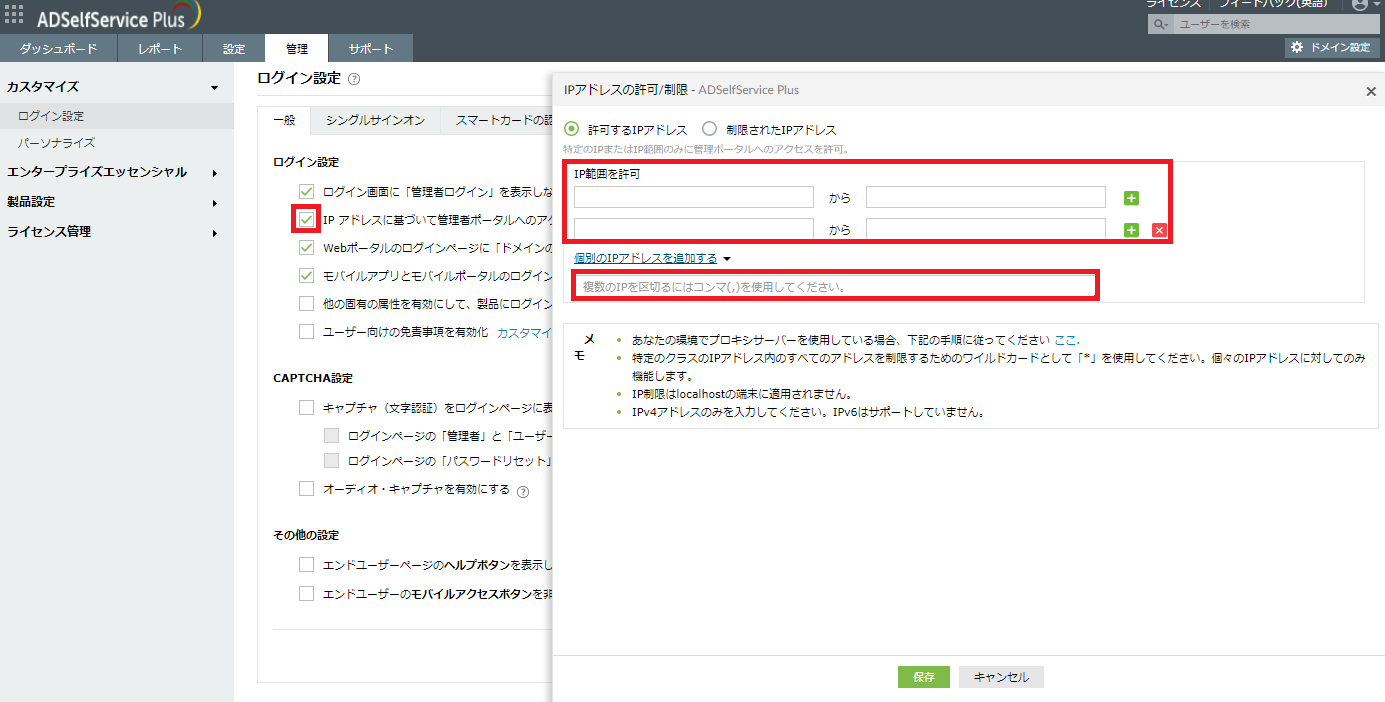Click ドメイン設定 button
The image size is (1385, 702).
click(1332, 47)
